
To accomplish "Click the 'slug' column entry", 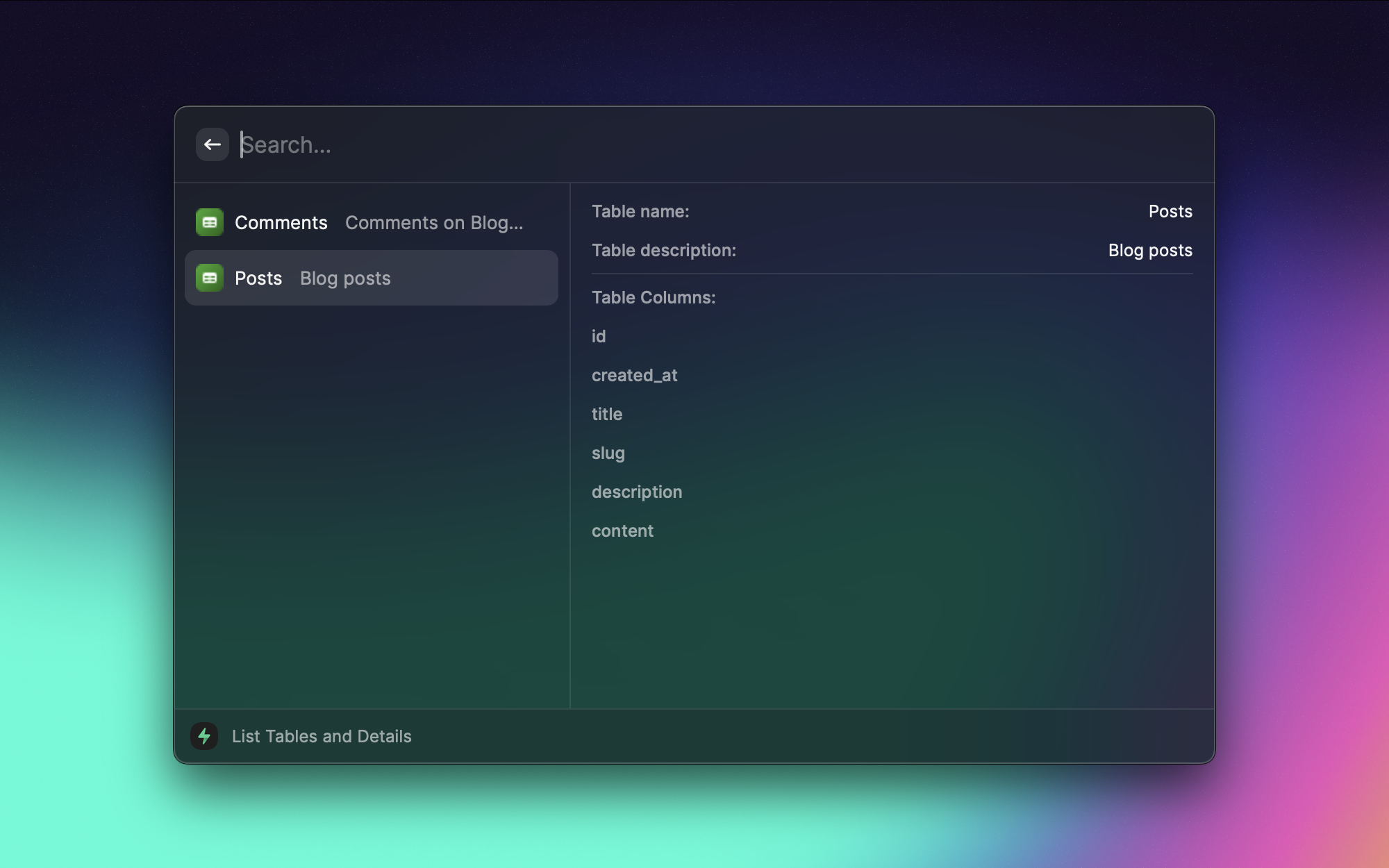I will 608,453.
